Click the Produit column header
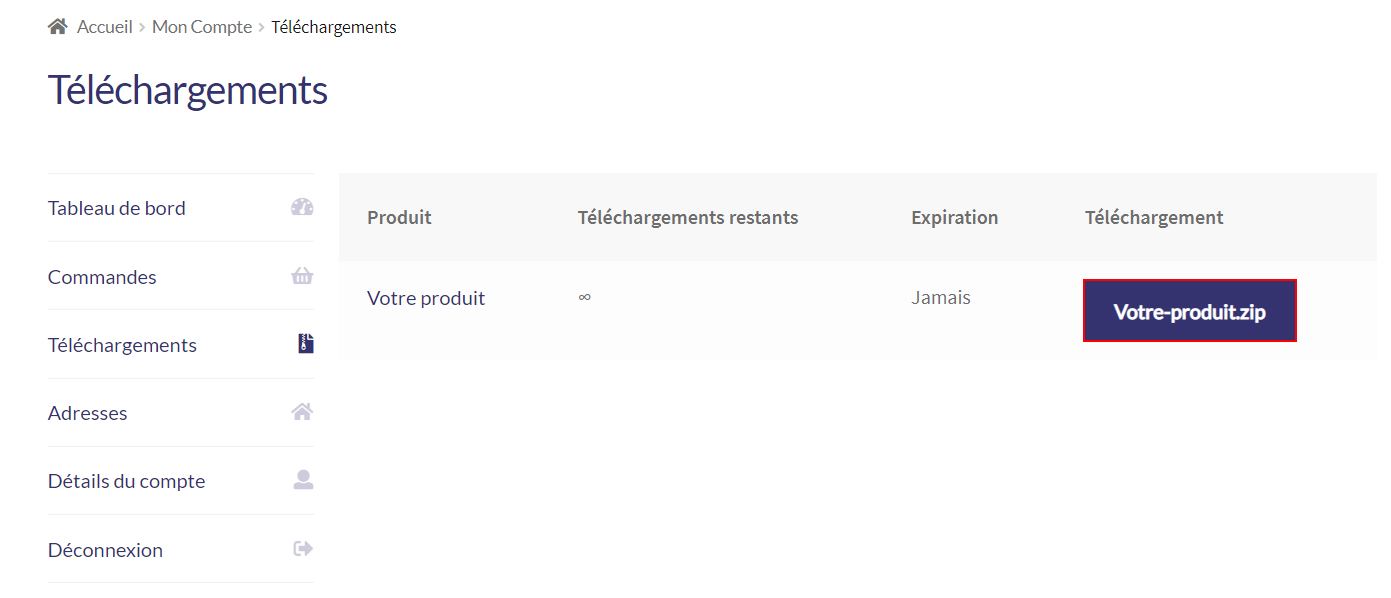This screenshot has width=1391, height=598. (399, 217)
